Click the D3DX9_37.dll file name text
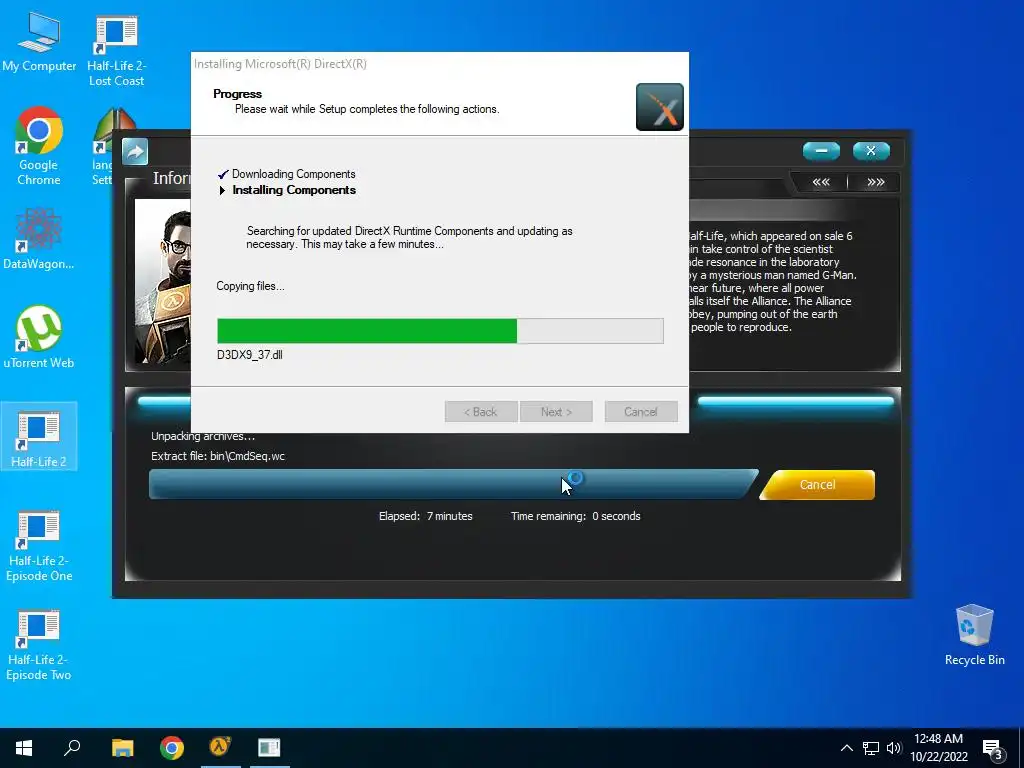Screen dimensions: 1024x768 pos(249,355)
